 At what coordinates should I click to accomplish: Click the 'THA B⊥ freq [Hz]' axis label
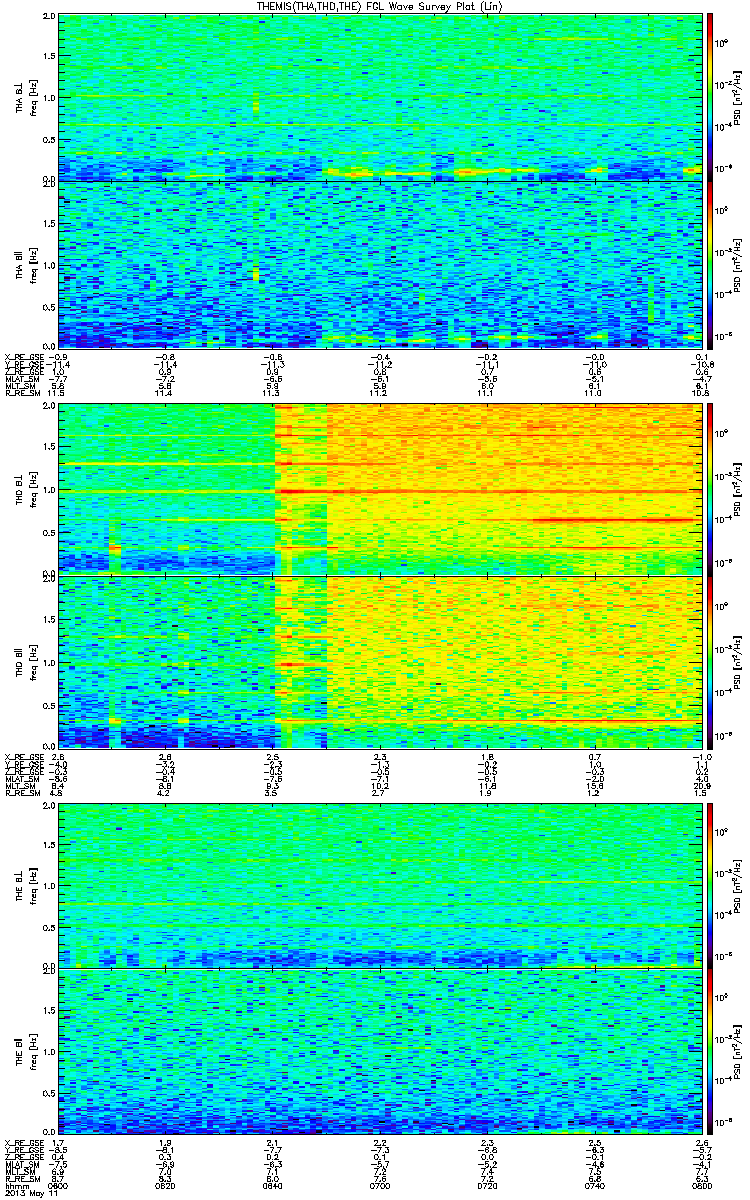(x=24, y=97)
